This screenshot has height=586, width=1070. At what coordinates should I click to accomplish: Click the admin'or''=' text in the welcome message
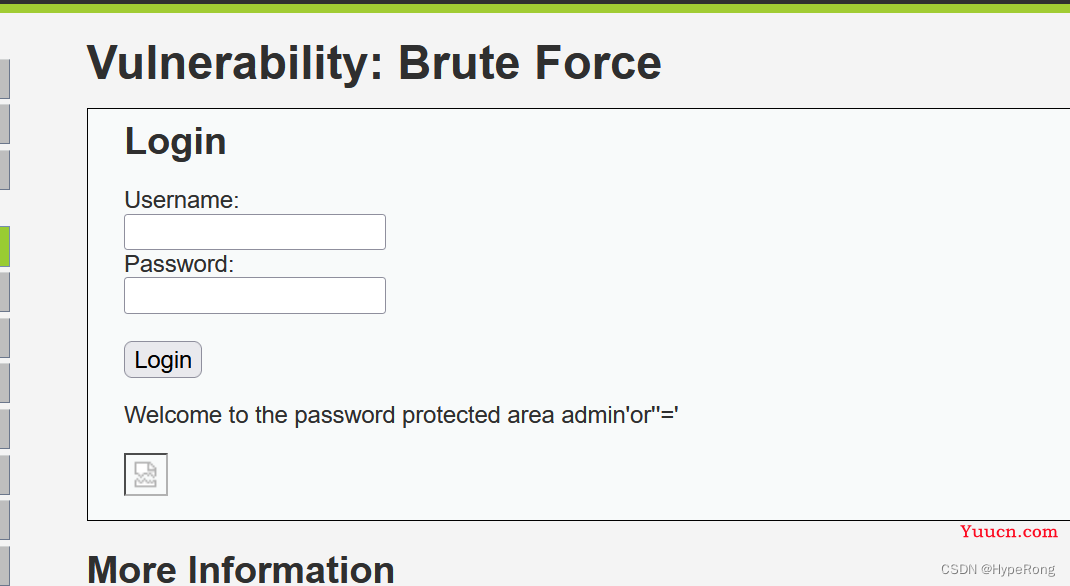[x=620, y=415]
